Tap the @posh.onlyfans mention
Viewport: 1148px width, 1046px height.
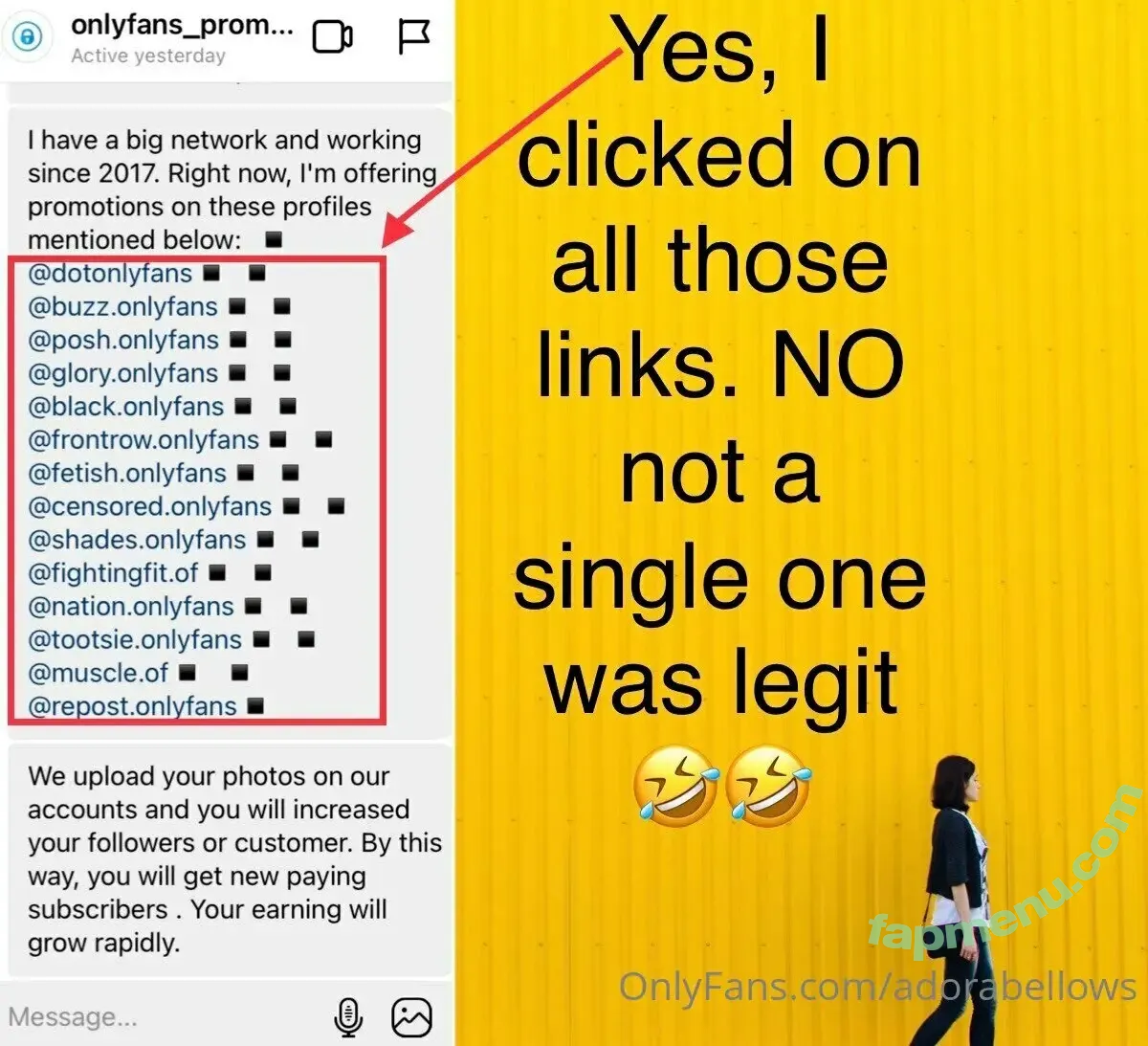(123, 341)
